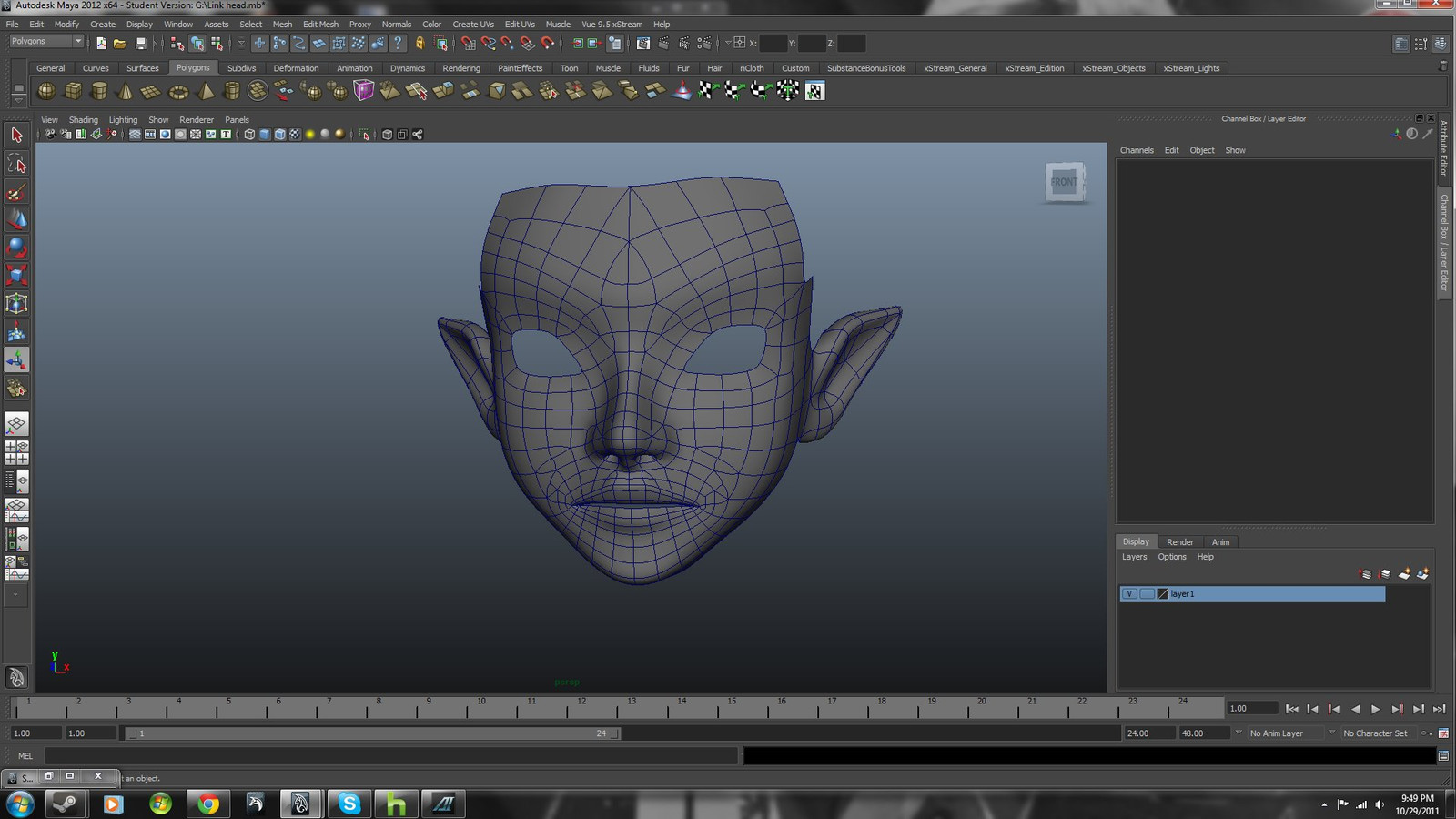Expand the selection mask dropdown arrow
The width and height of the screenshot is (1456, 819).
241,43
